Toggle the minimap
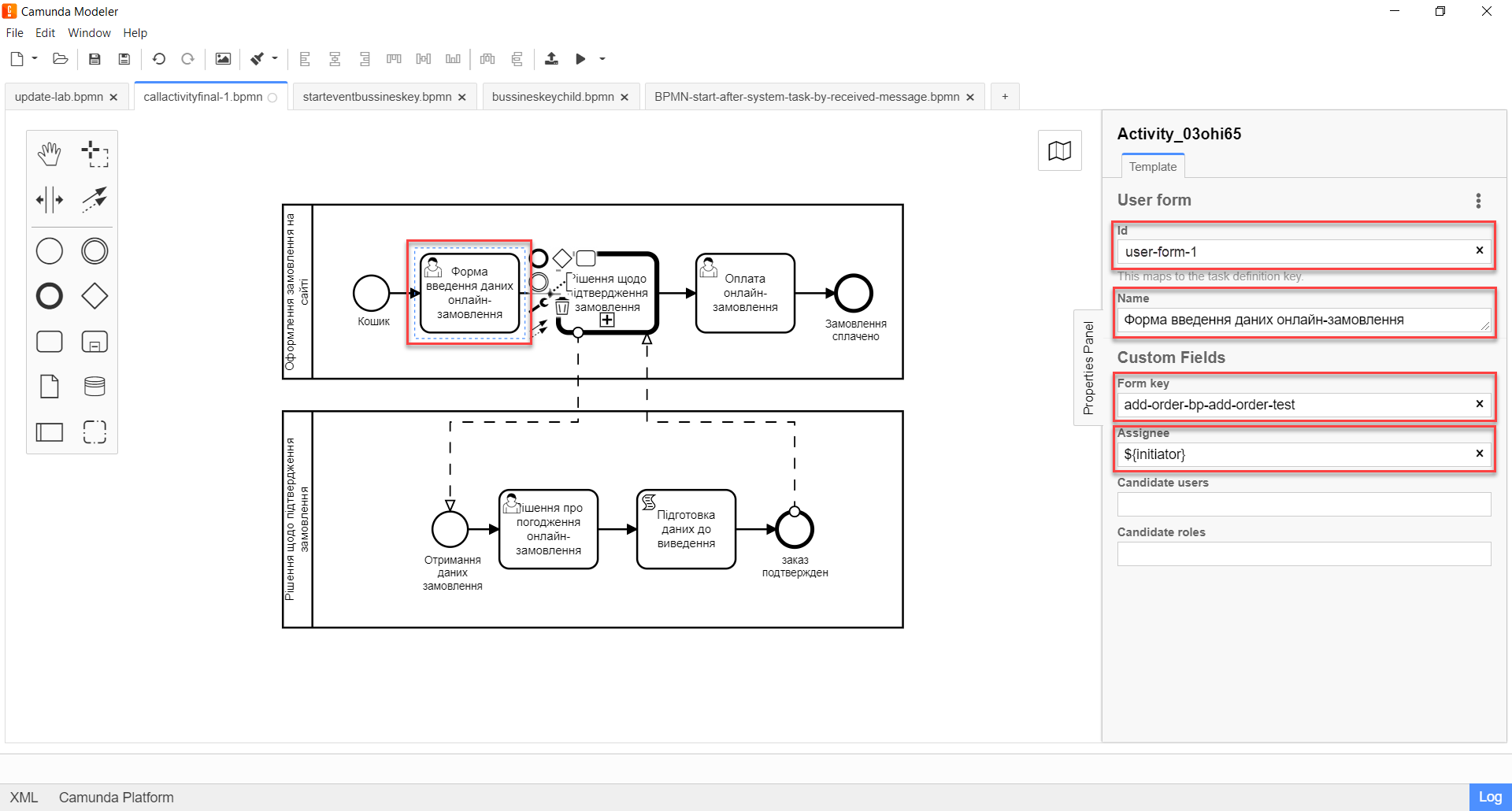 (x=1059, y=150)
